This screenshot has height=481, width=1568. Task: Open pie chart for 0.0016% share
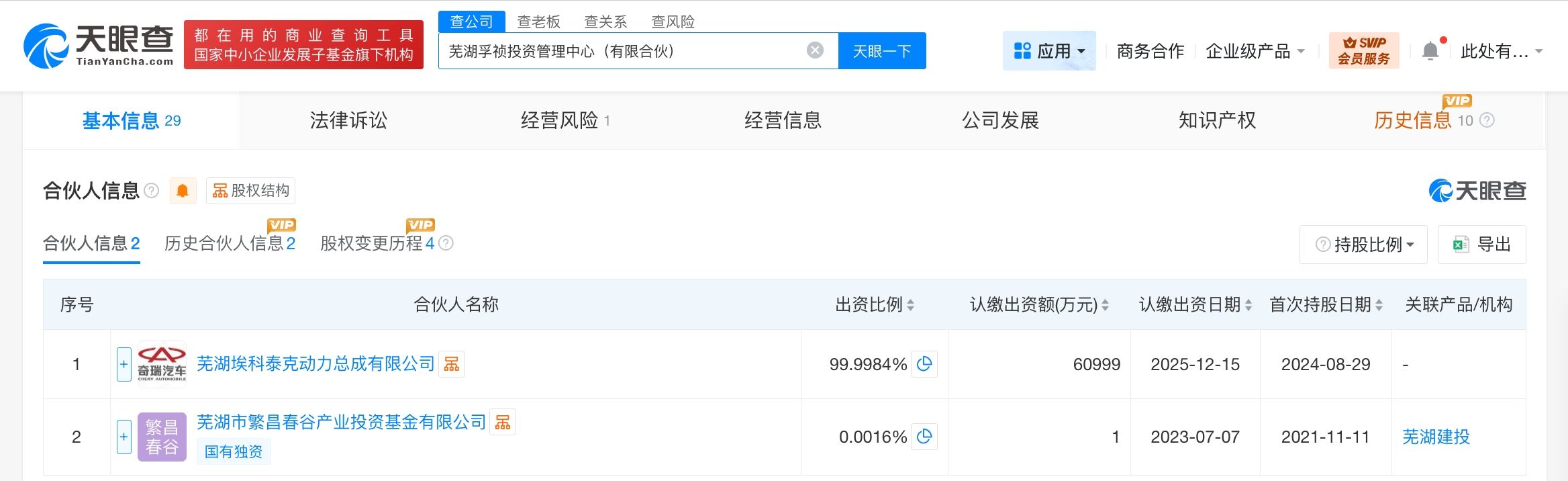coord(924,437)
